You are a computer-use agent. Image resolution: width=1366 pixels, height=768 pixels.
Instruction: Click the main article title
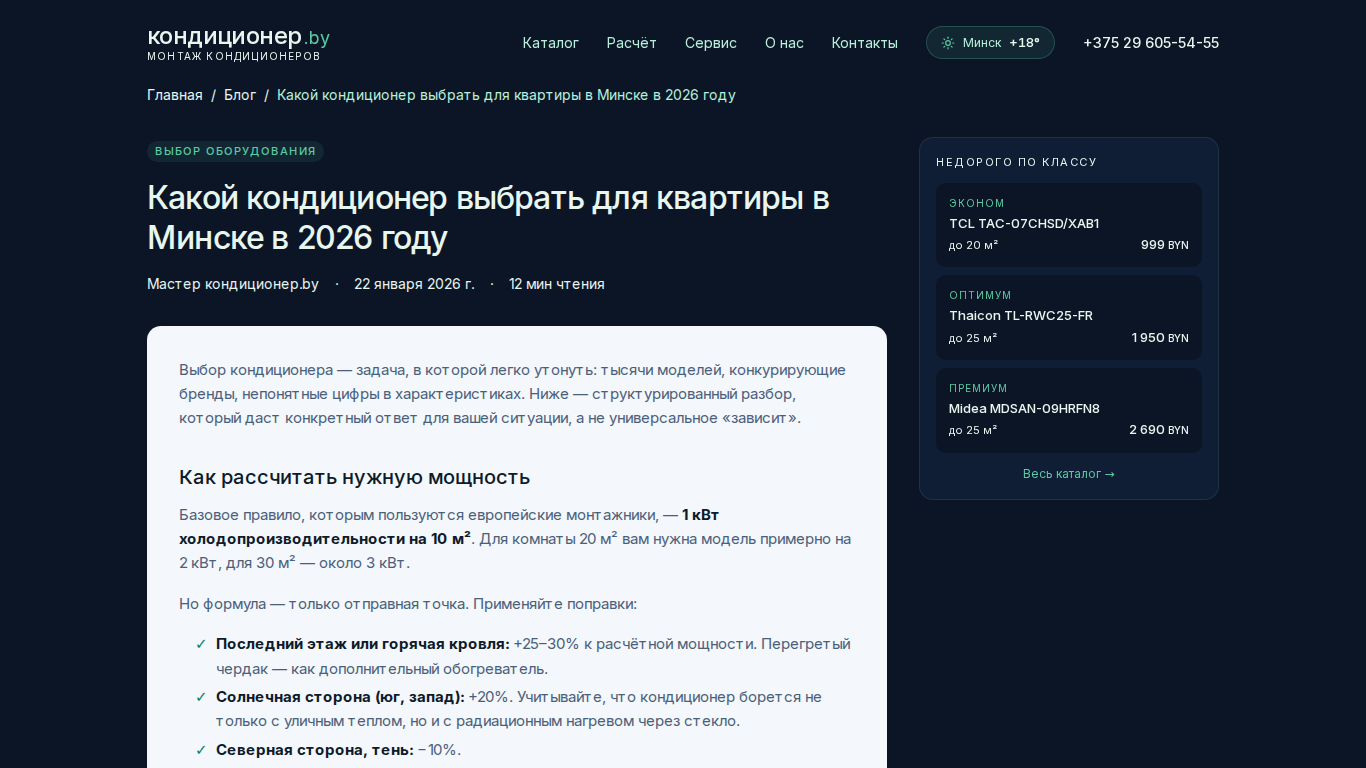click(488, 218)
